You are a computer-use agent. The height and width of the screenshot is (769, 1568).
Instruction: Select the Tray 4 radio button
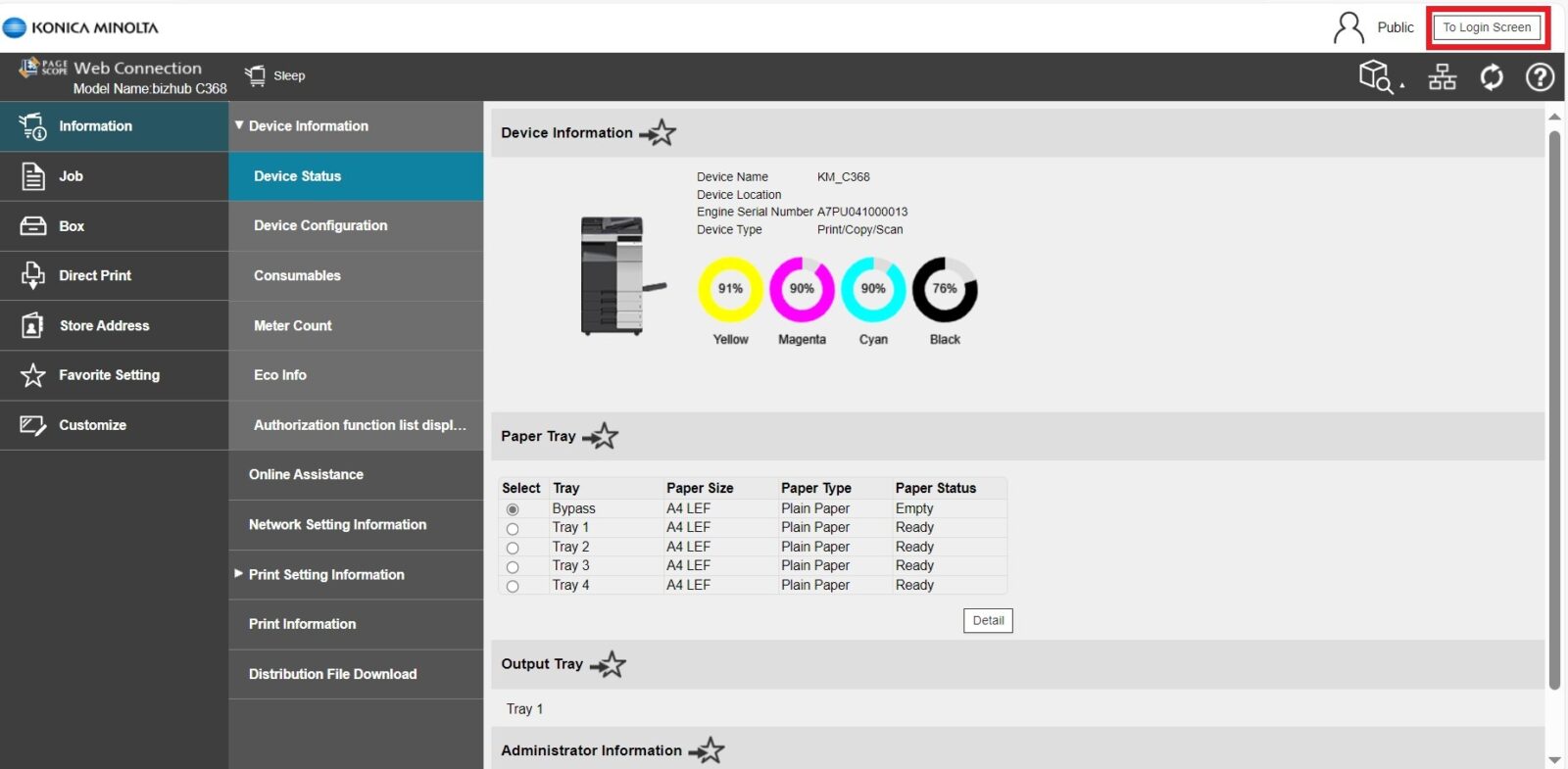(513, 586)
